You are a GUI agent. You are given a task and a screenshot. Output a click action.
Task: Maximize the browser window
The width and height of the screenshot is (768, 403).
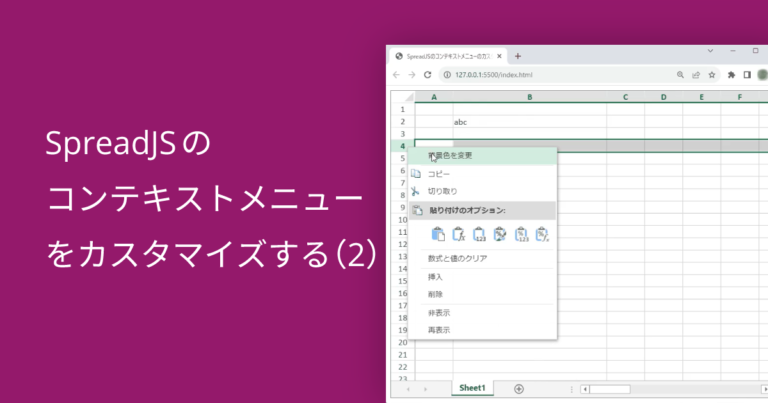pos(756,51)
